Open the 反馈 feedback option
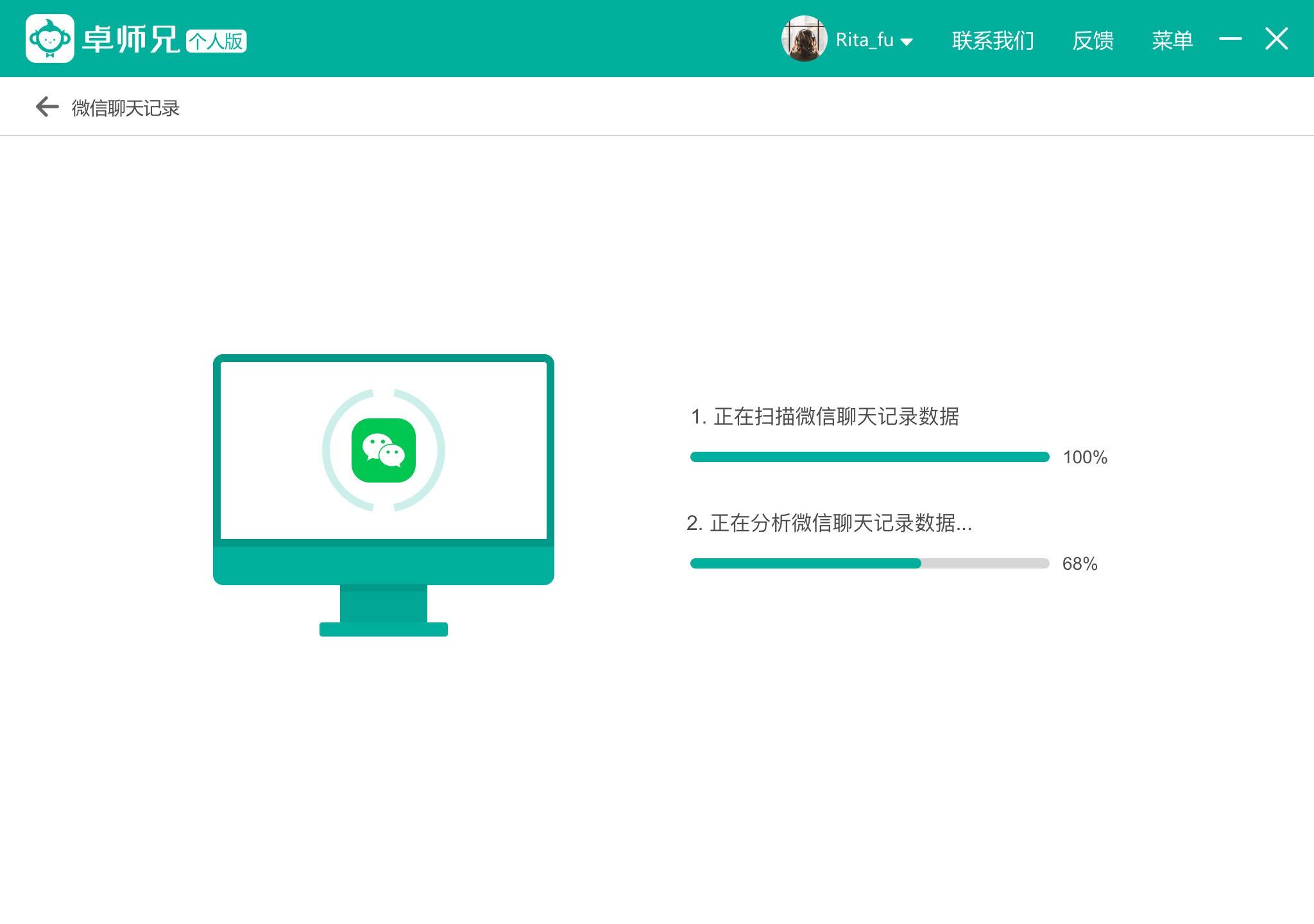 tap(1093, 40)
